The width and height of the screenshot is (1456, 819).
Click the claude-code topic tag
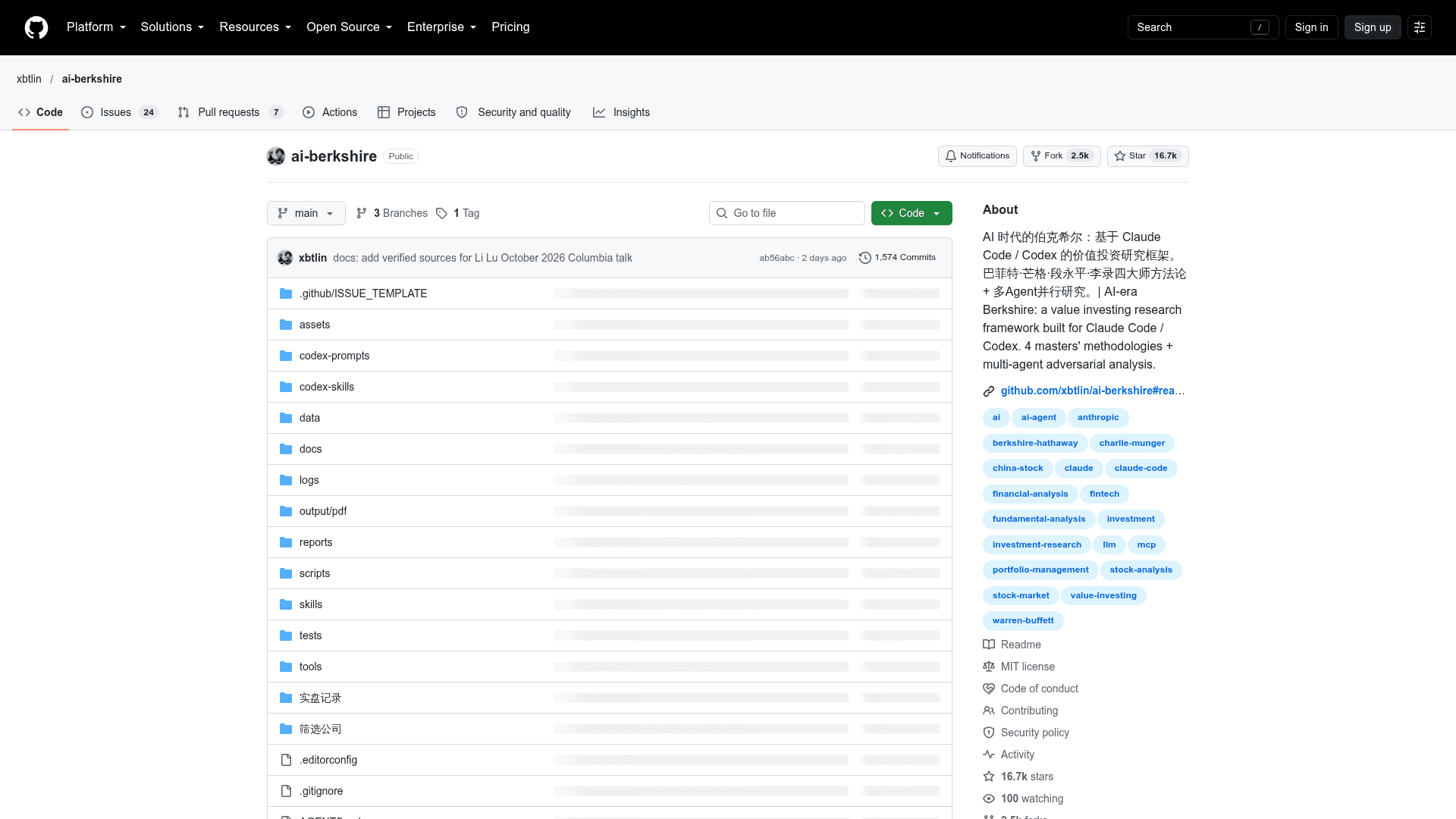(x=1141, y=468)
